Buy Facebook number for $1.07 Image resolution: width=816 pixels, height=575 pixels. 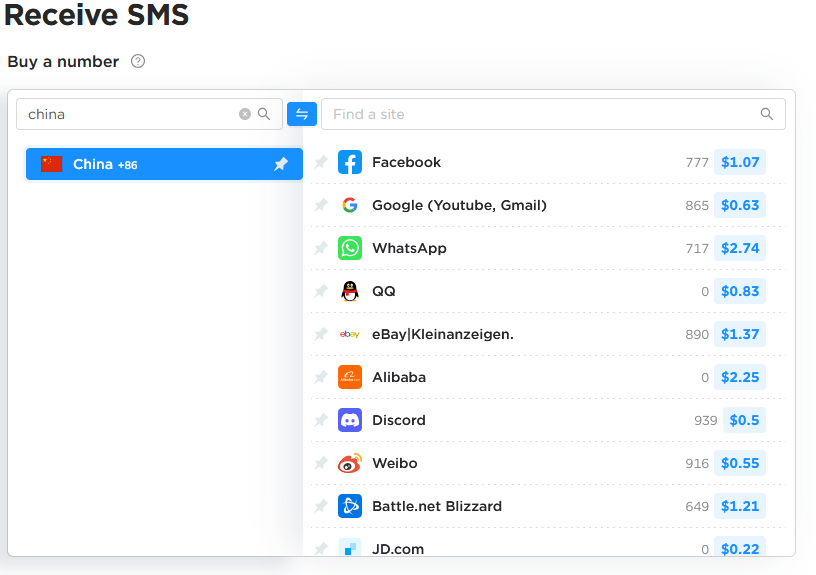coord(740,162)
